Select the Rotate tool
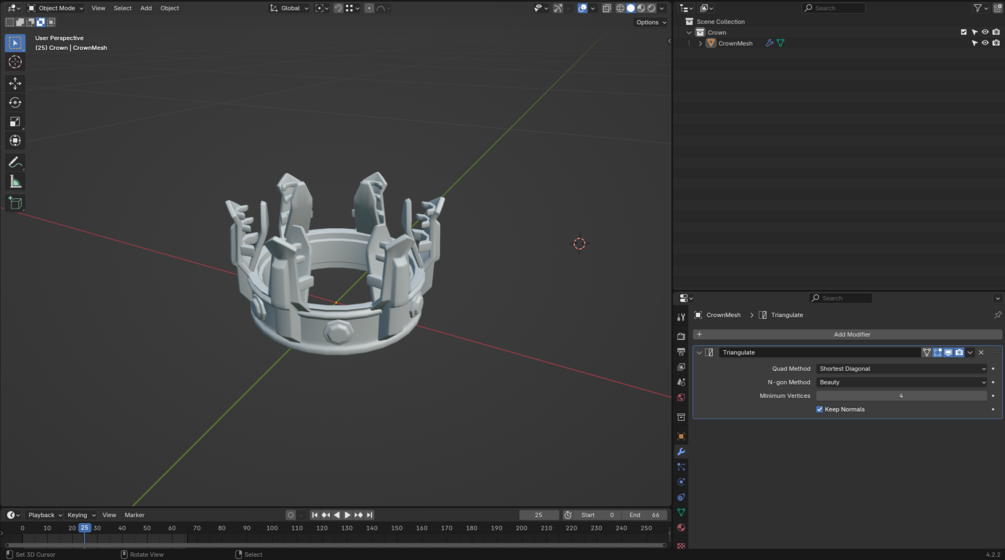Image resolution: width=1005 pixels, height=560 pixels. pyautogui.click(x=15, y=103)
